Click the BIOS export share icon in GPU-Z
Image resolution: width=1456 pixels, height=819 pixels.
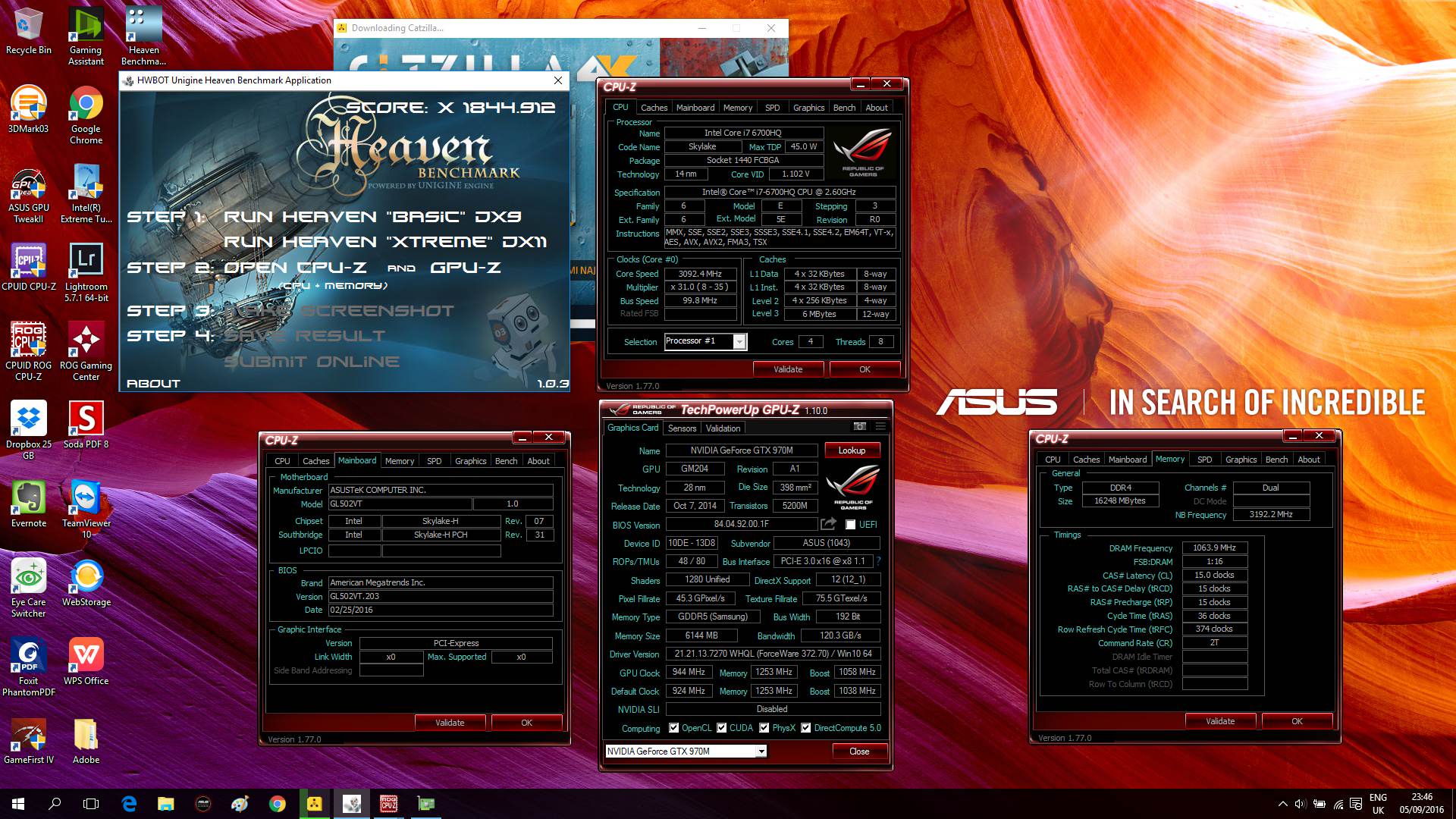coord(828,524)
